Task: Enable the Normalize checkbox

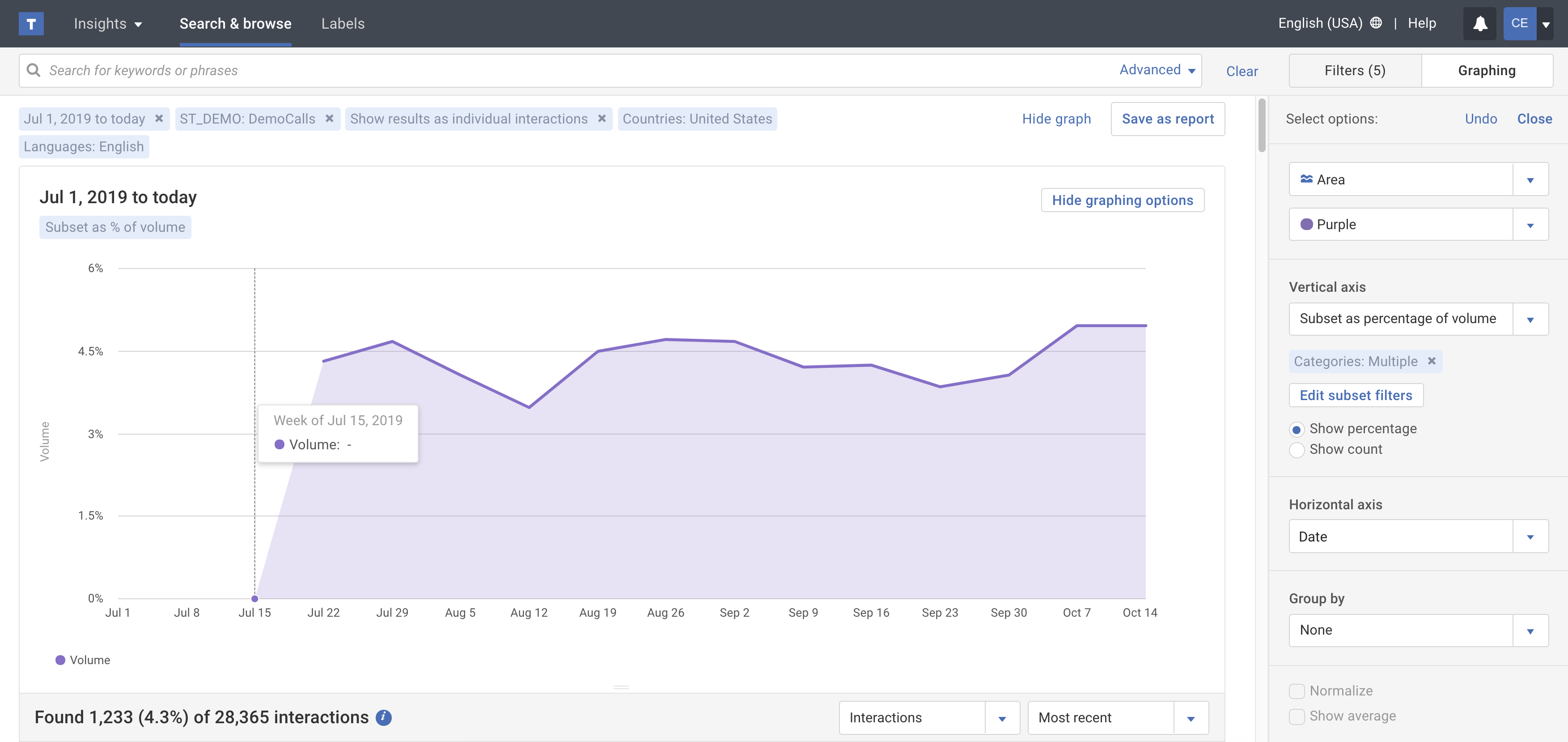Action: [1297, 691]
